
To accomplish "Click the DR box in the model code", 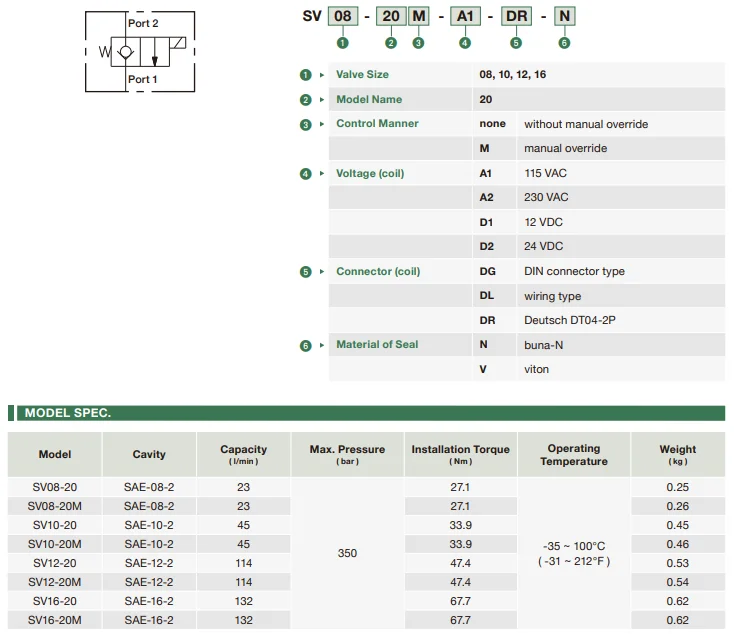I will [x=515, y=16].
